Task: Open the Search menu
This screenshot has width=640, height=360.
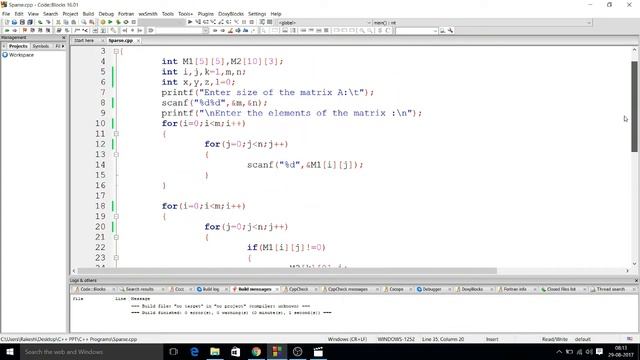Action: [x=51, y=14]
